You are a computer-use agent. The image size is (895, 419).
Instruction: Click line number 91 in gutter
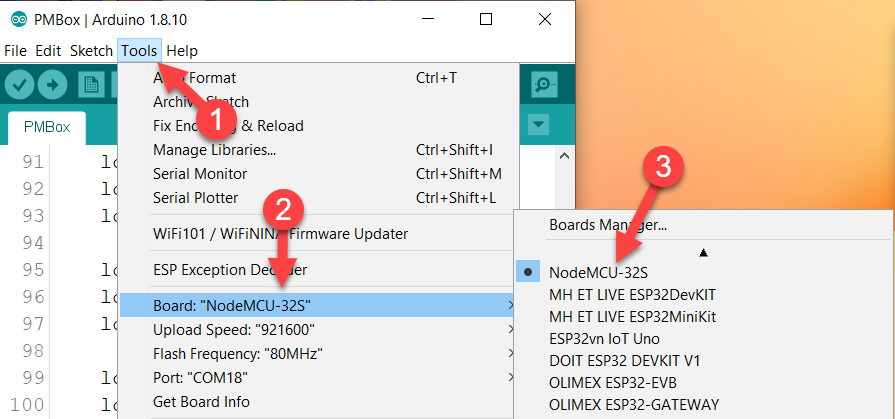[33, 162]
